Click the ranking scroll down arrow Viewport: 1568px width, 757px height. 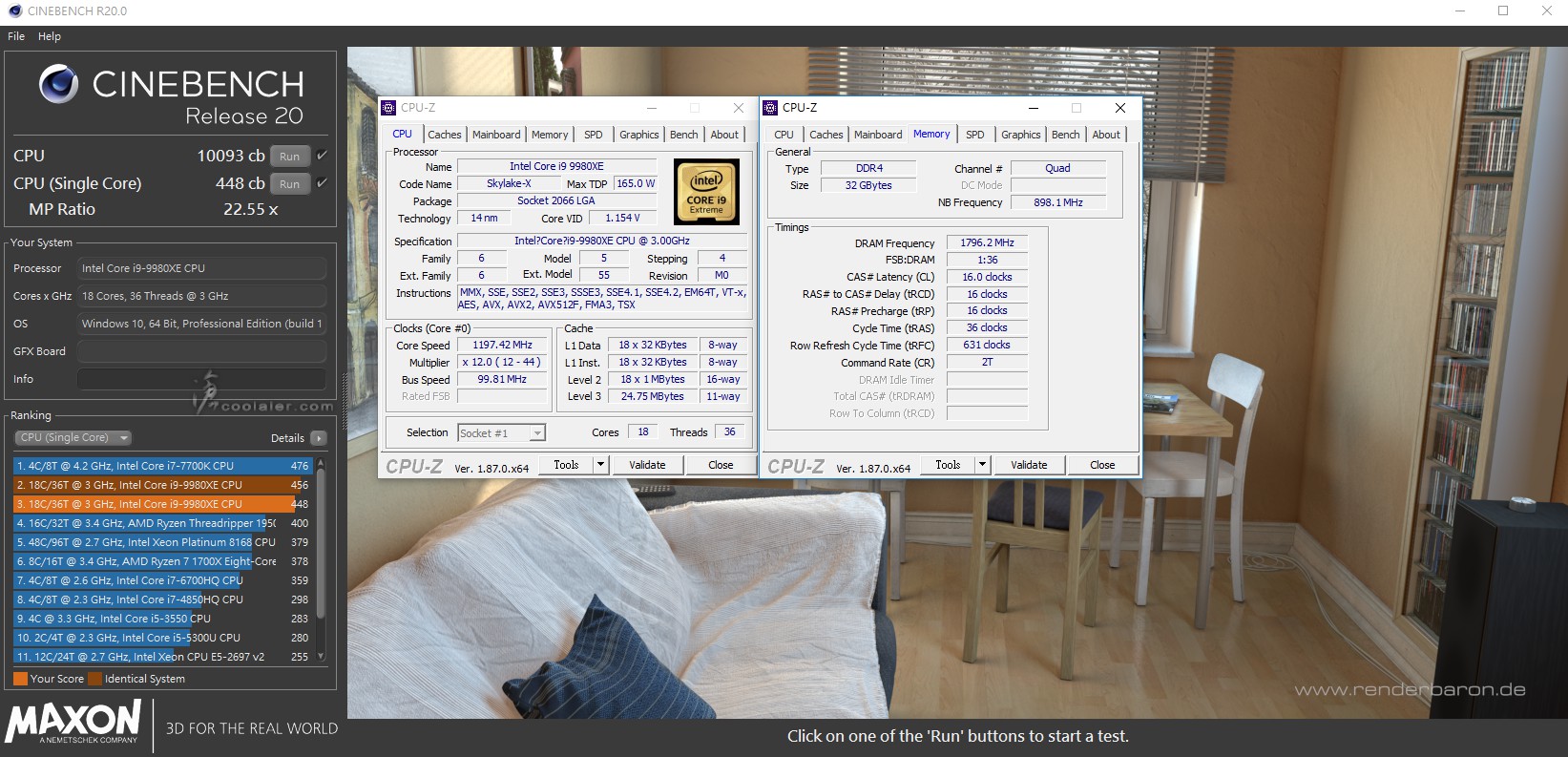click(x=321, y=657)
